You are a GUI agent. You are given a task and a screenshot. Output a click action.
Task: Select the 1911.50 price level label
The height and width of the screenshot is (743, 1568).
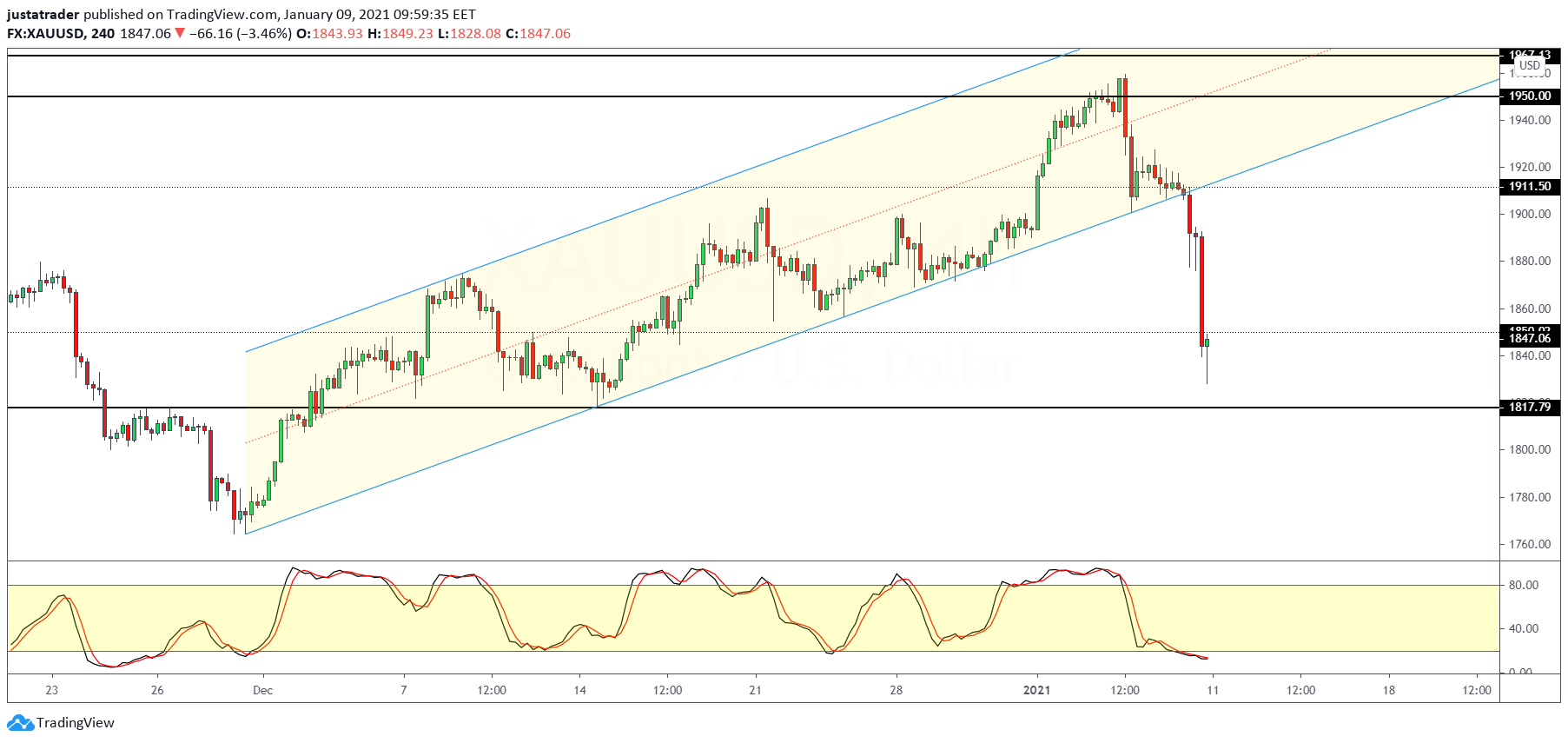1529,187
